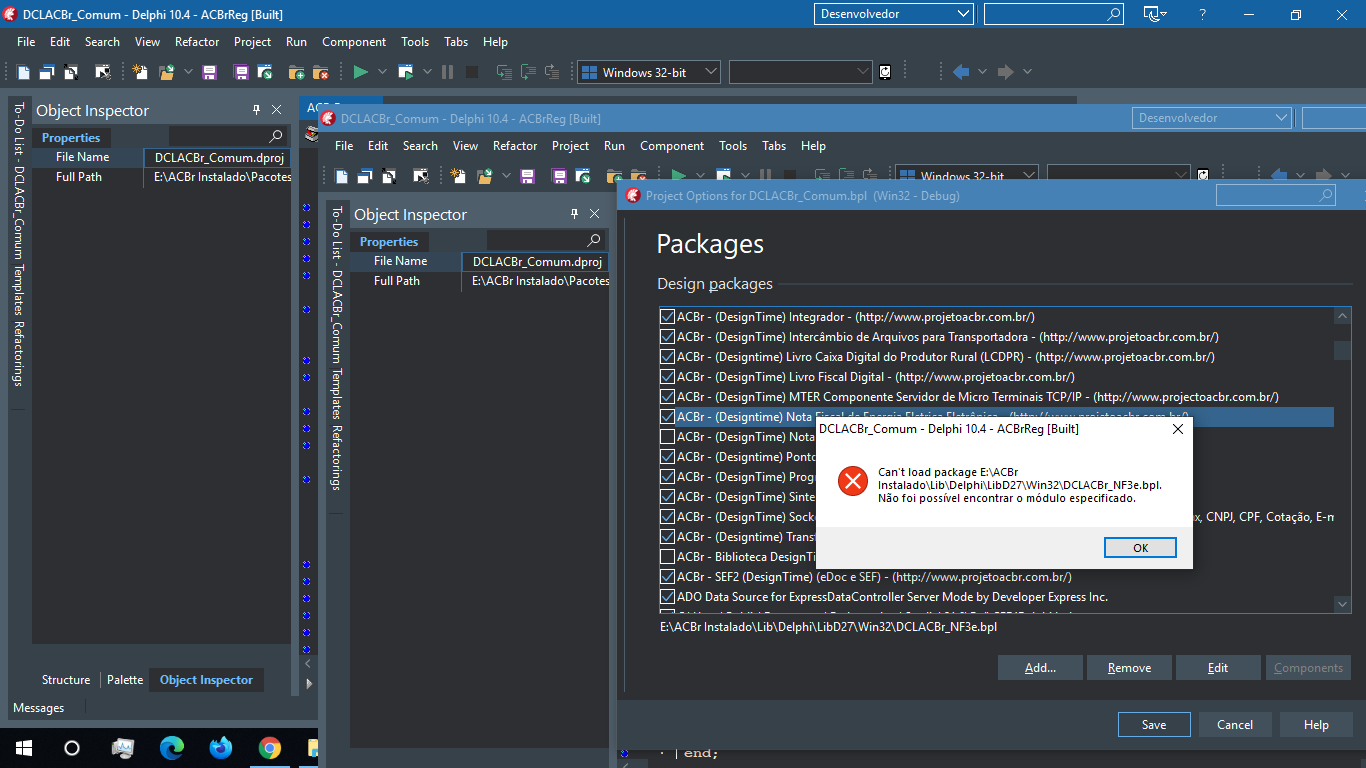1366x768 pixels.
Task: Click Open folder icon in outer top toolbar
Action: 167,72
